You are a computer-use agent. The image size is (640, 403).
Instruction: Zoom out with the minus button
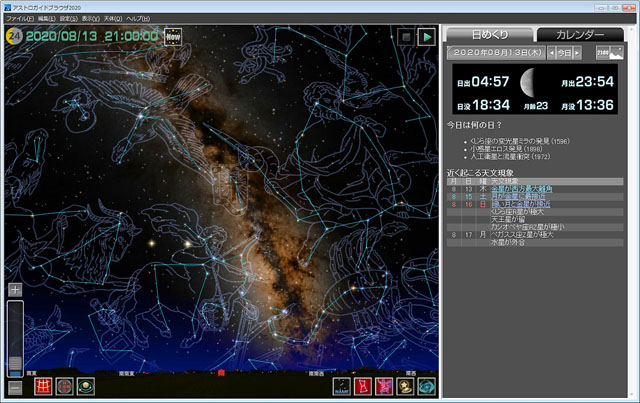pyautogui.click(x=15, y=387)
